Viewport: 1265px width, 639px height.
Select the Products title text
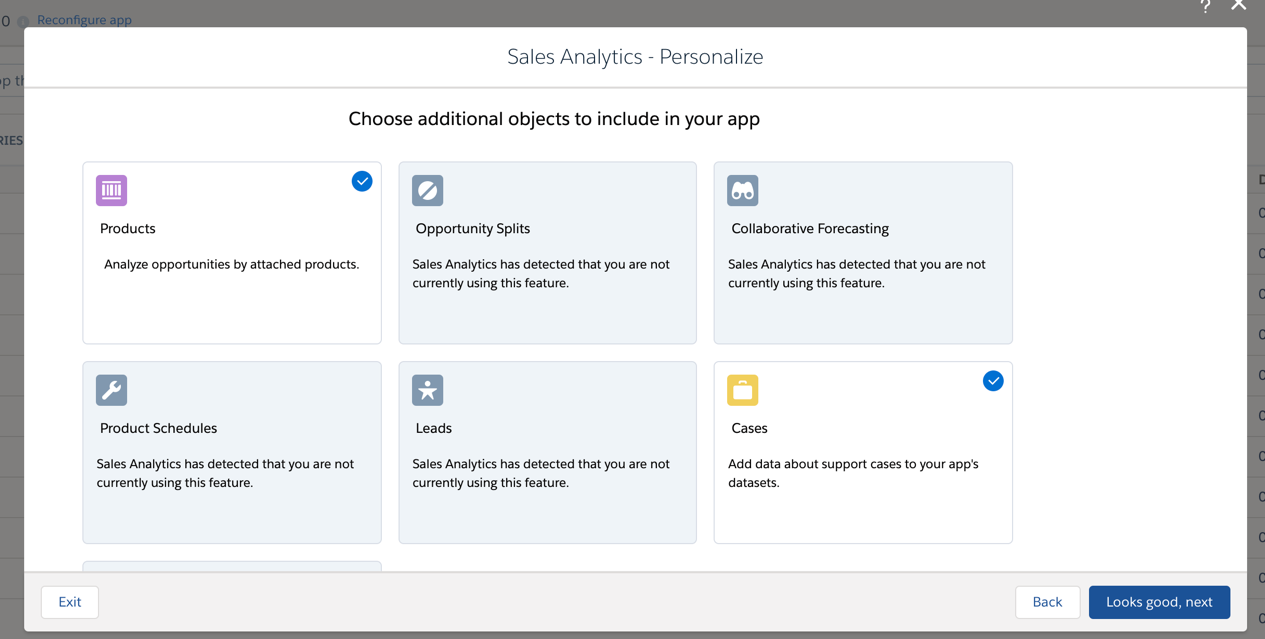(128, 229)
